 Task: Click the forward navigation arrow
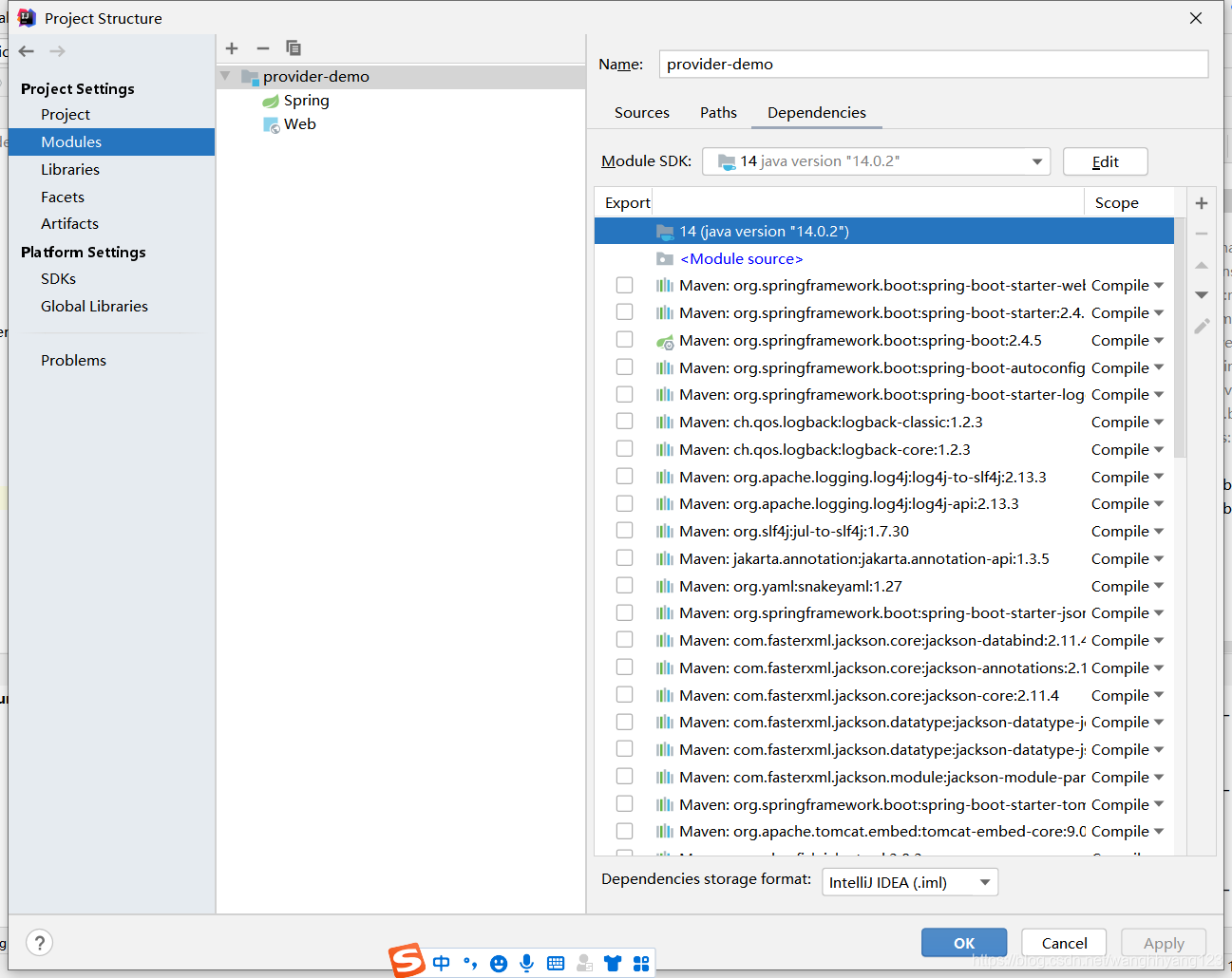click(58, 51)
